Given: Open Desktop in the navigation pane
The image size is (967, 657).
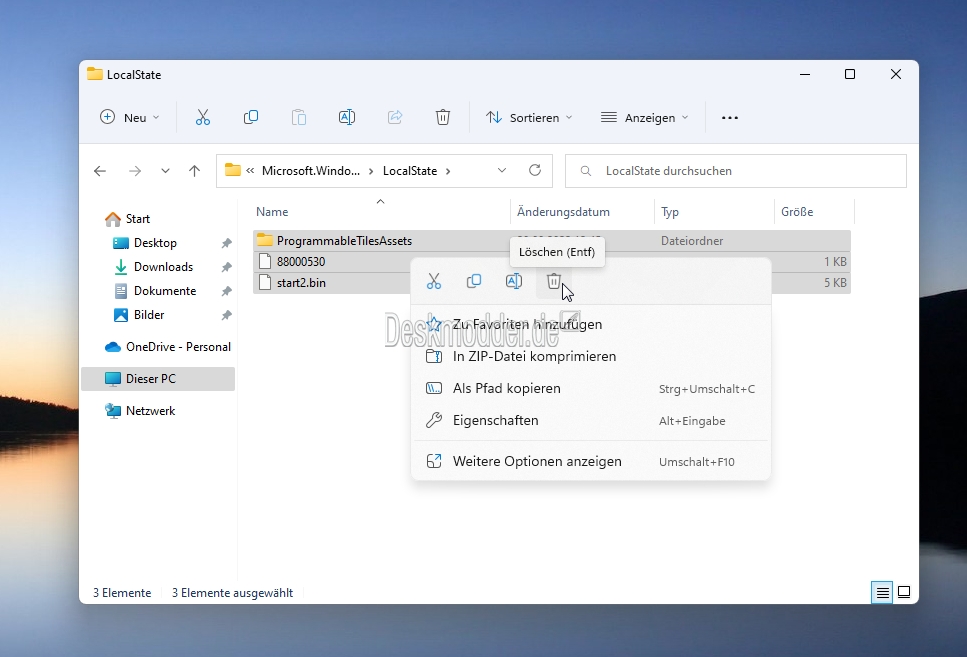Looking at the screenshot, I should (155, 243).
